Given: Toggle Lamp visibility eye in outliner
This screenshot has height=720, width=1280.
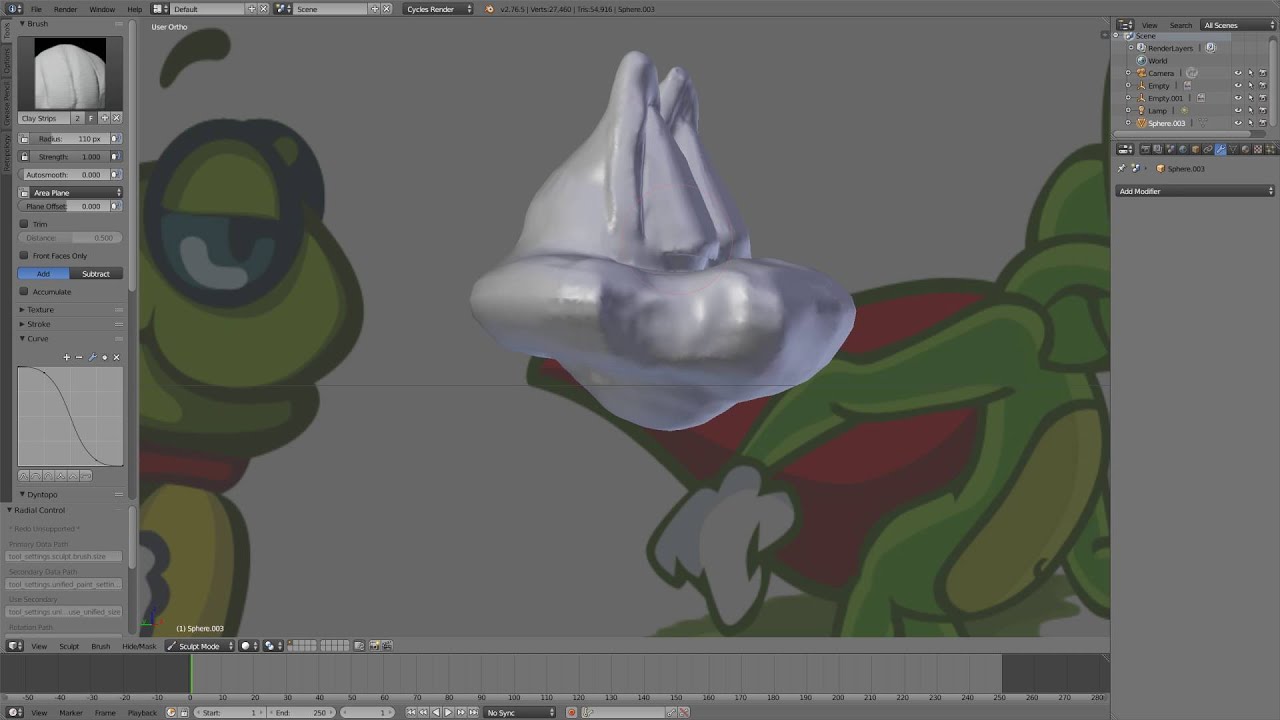Looking at the screenshot, I should point(1238,111).
